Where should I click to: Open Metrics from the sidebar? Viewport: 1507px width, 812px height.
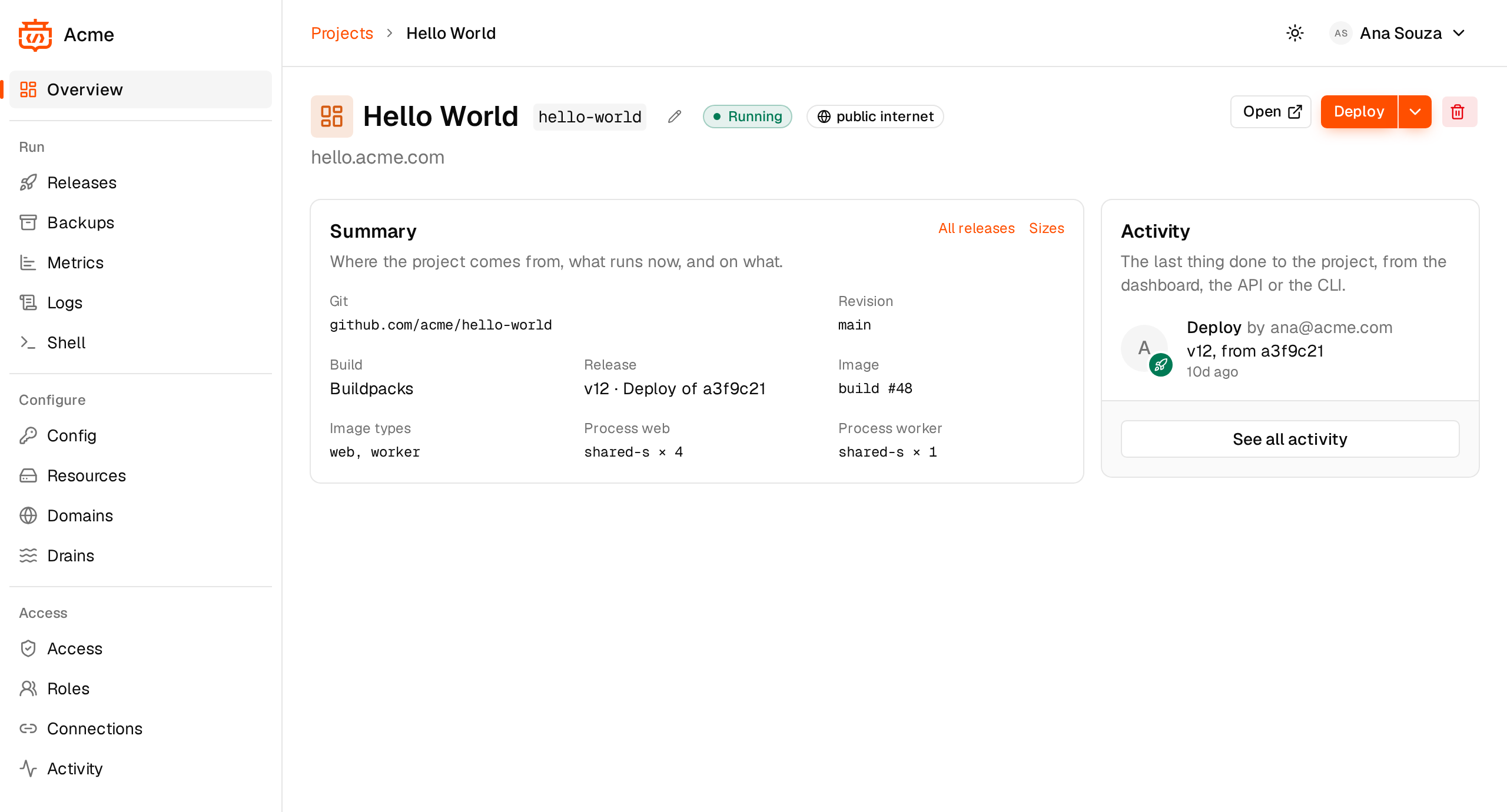click(x=141, y=262)
